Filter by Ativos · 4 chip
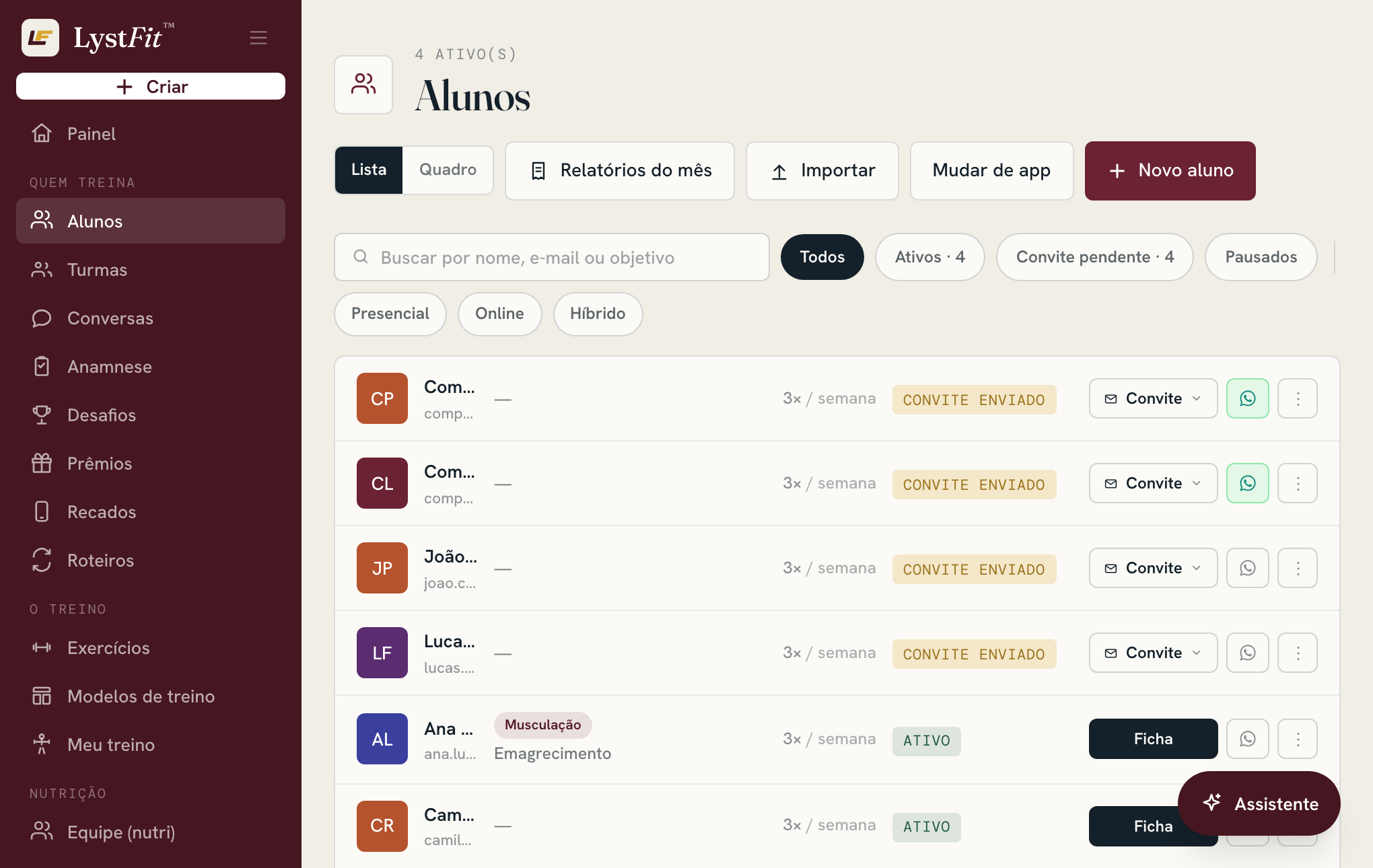 click(x=929, y=257)
